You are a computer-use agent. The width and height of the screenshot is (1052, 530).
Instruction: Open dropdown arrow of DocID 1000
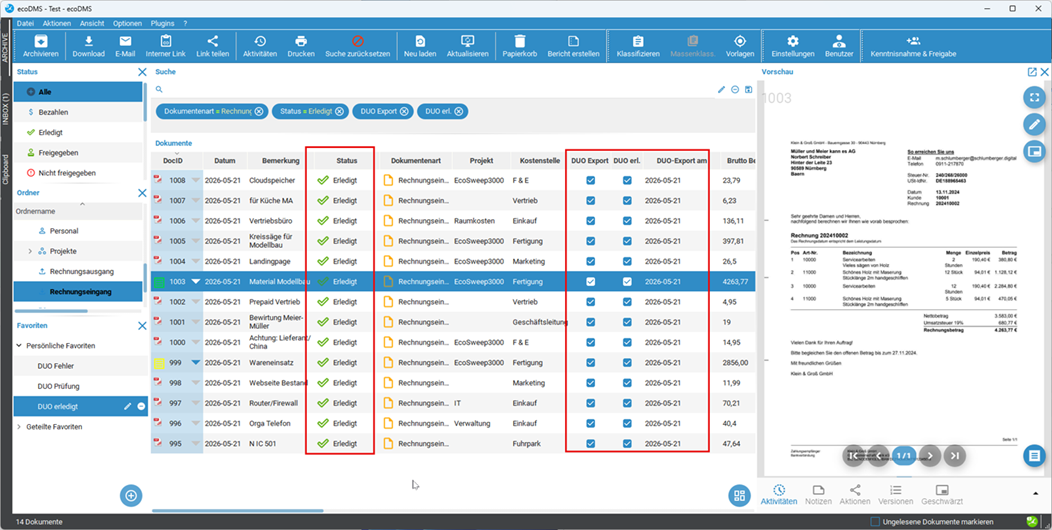[196, 342]
